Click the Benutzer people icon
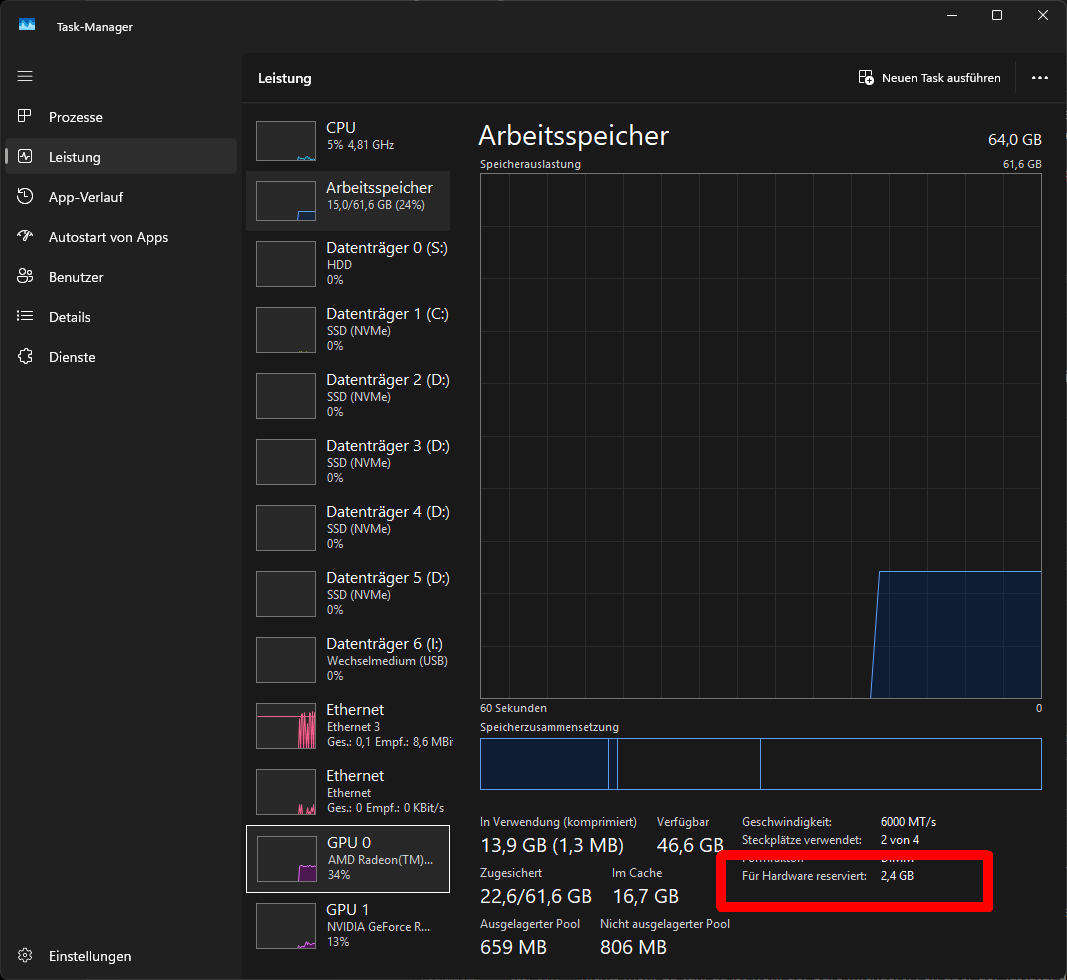This screenshot has height=980, width=1067. tap(25, 276)
